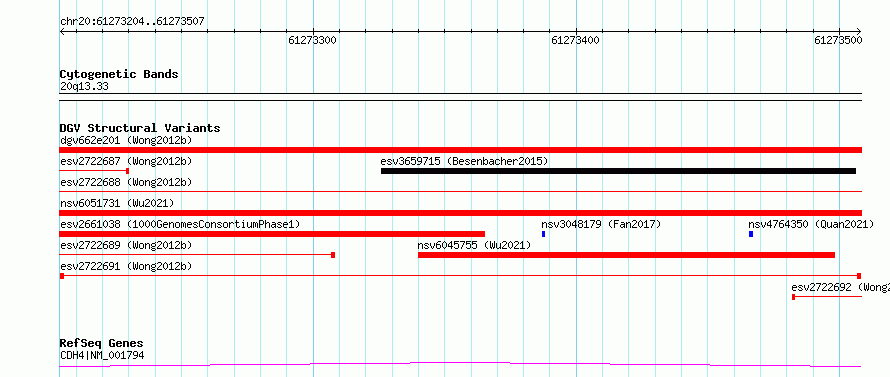This screenshot has height=377, width=890.
Task: Select the dgv662e201 (Wong2012b) label
Action: click(126, 140)
